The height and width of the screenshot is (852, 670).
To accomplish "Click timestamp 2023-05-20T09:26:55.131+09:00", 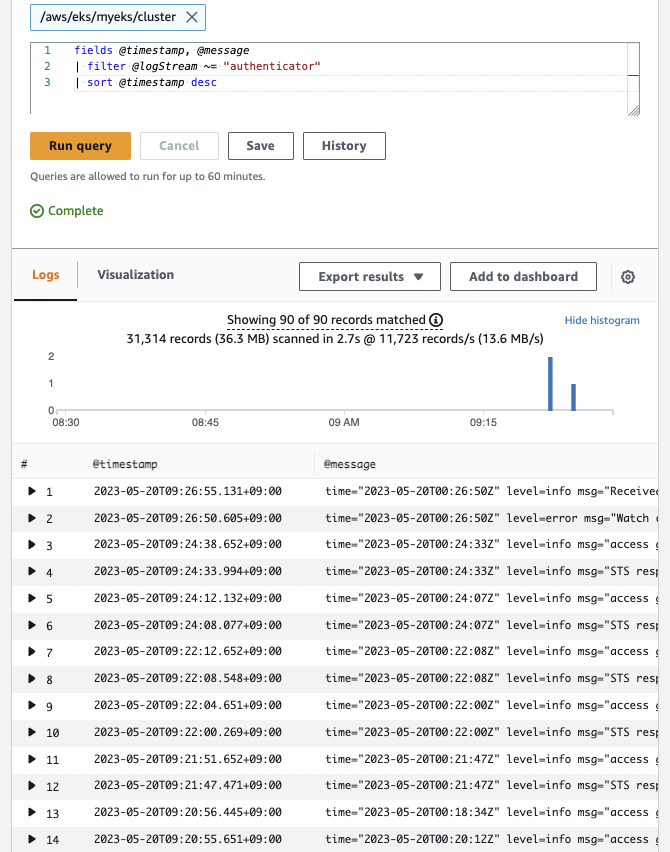I will coord(188,491).
